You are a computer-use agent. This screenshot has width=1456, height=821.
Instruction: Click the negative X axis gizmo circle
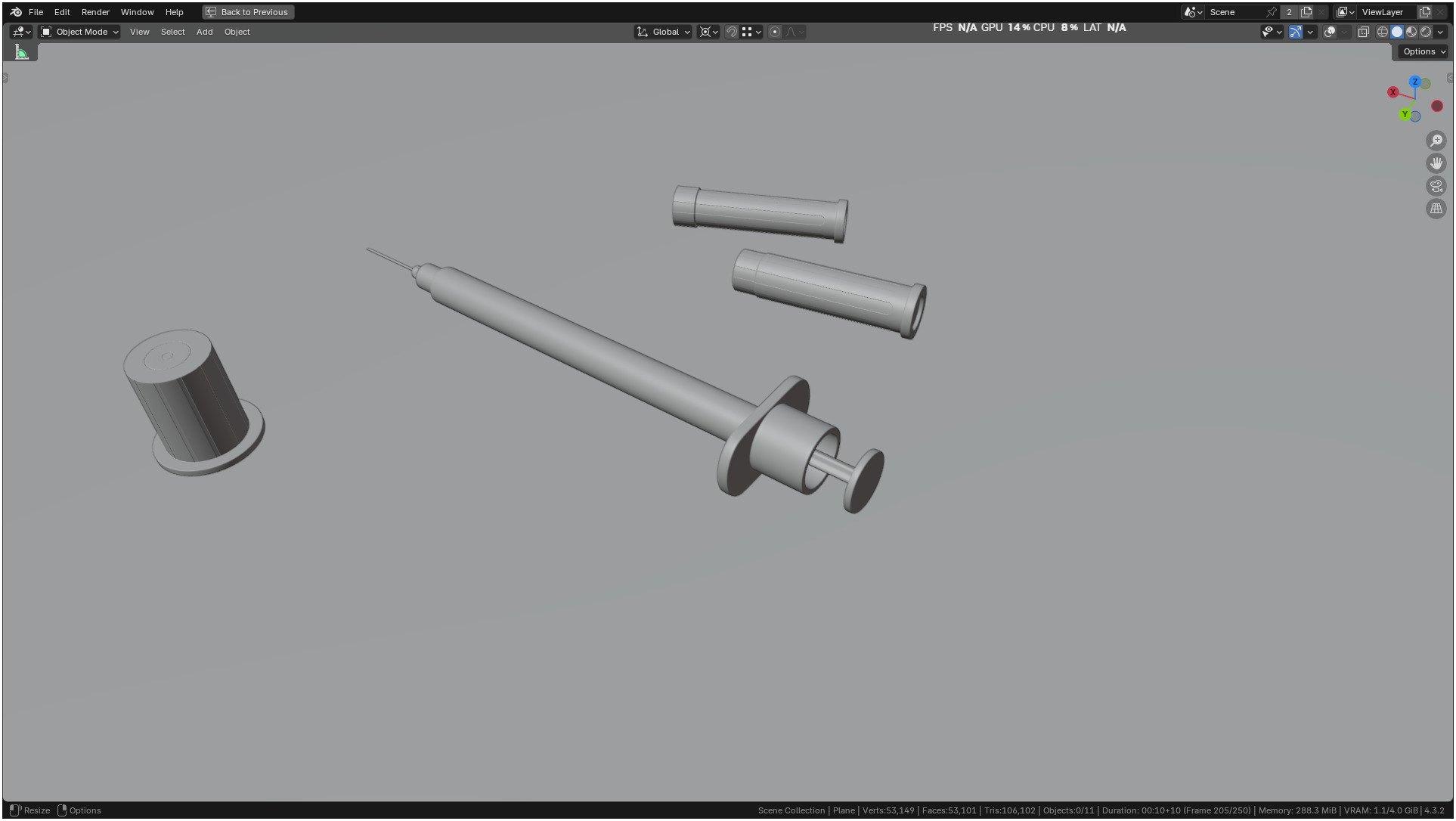[x=1437, y=106]
